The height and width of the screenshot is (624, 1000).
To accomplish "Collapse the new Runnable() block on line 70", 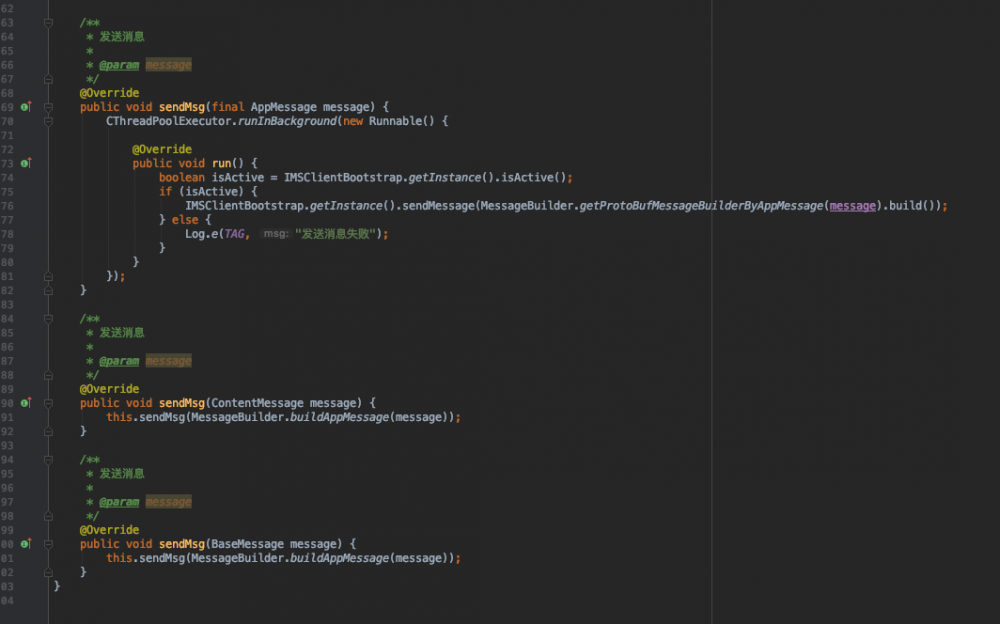I will [x=48, y=121].
